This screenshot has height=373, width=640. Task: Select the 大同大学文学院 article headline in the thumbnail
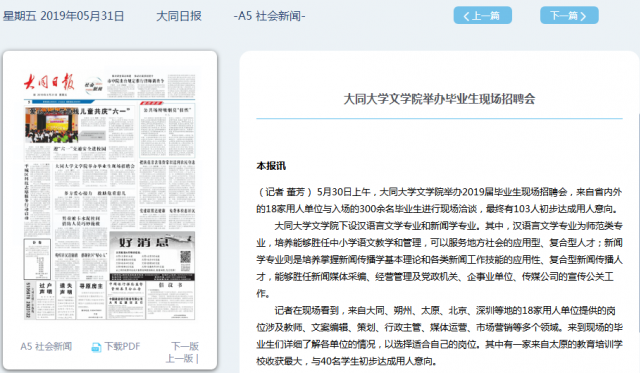pyautogui.click(x=95, y=166)
